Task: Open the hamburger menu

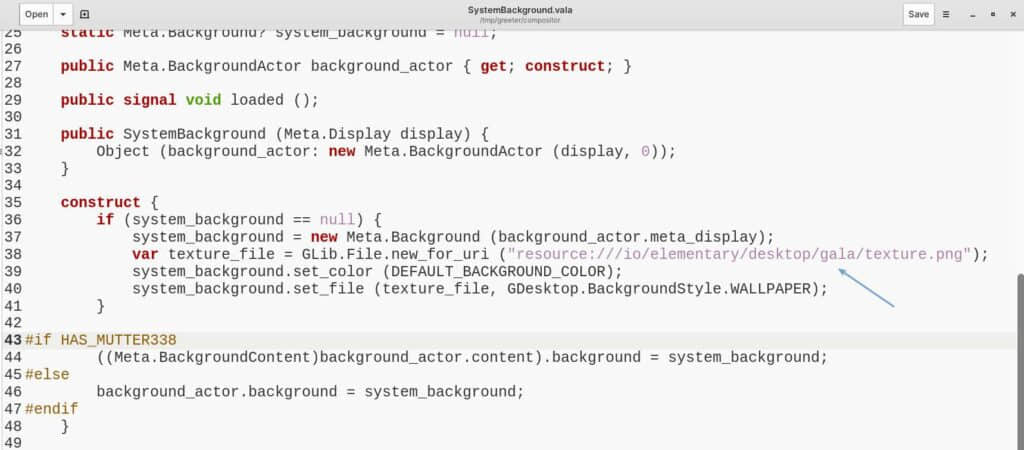Action: pyautogui.click(x=946, y=14)
